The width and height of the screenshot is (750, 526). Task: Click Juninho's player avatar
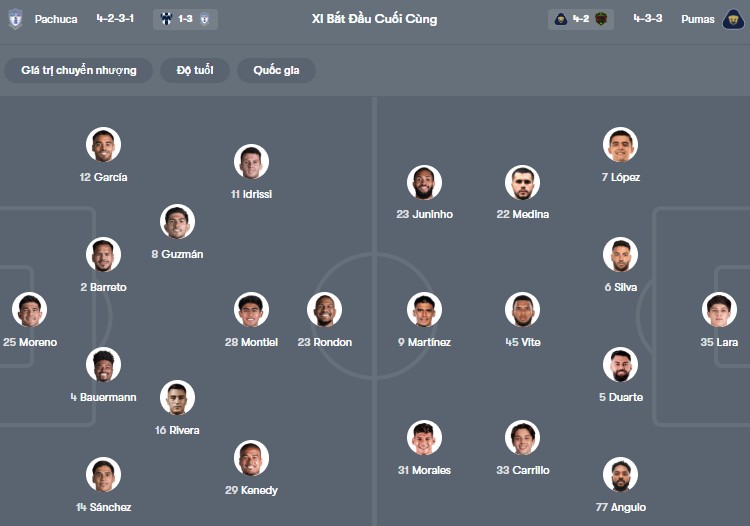424,182
